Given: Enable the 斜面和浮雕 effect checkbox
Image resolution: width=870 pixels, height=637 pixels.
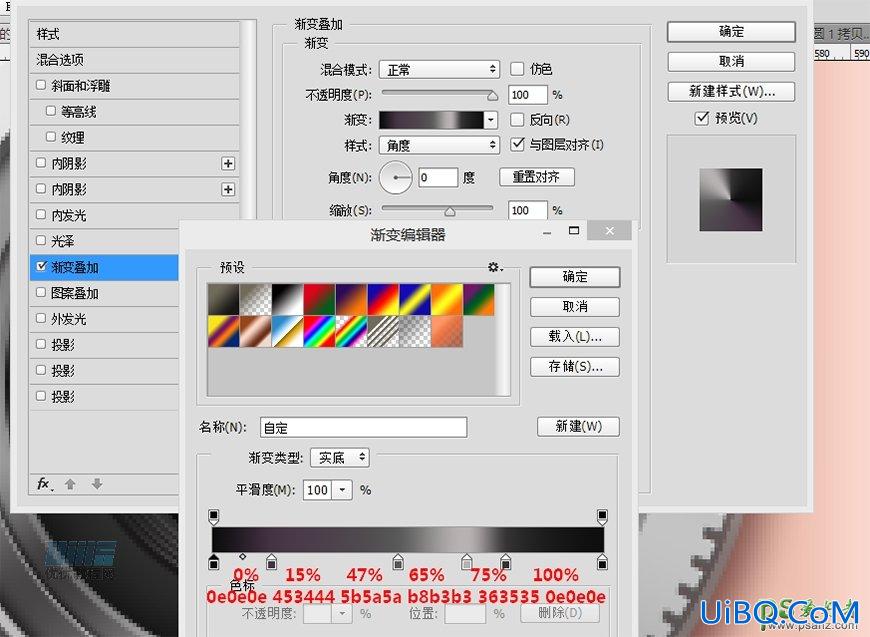Looking at the screenshot, I should click(41, 85).
